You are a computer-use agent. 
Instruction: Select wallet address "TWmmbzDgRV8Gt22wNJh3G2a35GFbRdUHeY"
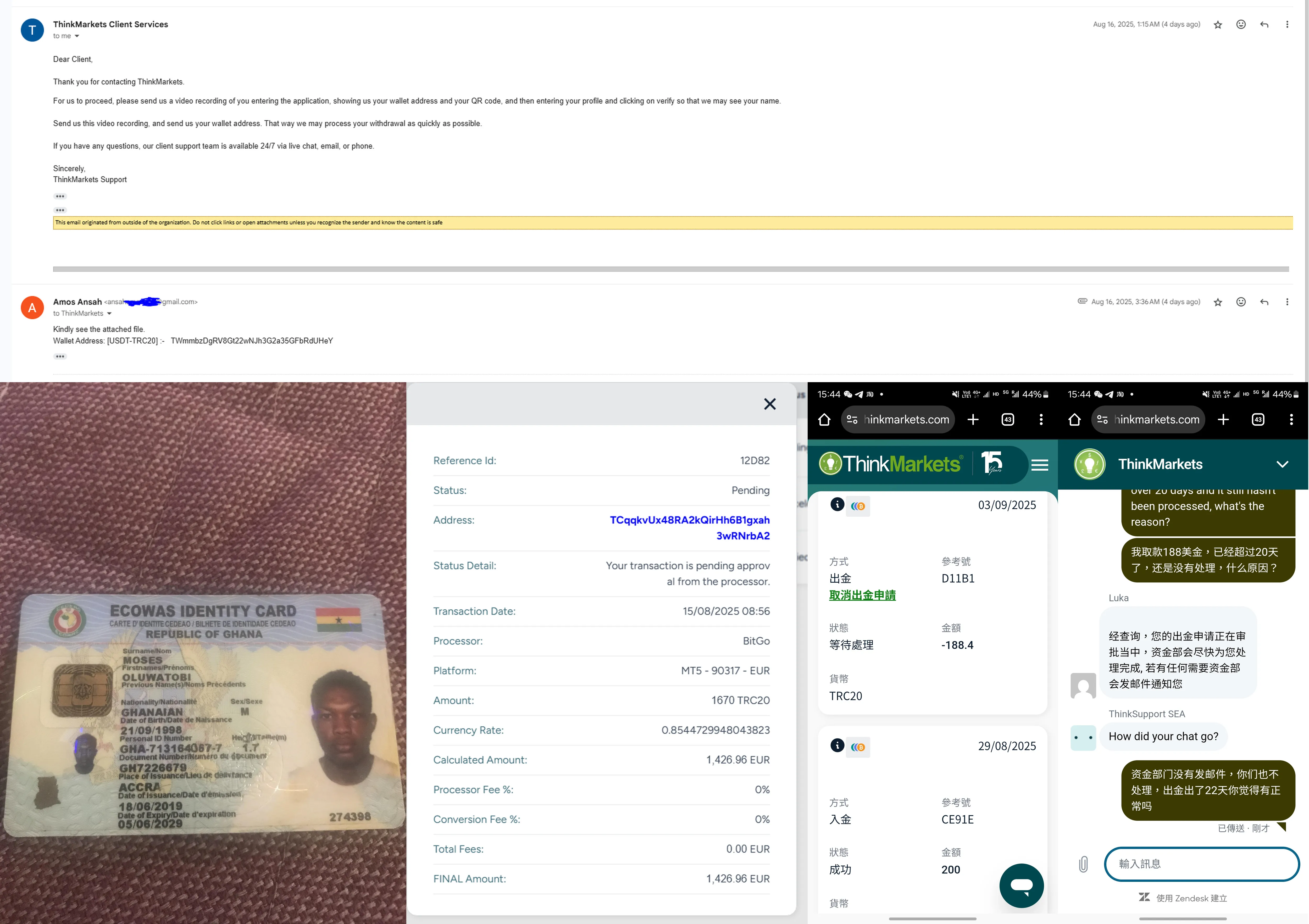[x=252, y=341]
